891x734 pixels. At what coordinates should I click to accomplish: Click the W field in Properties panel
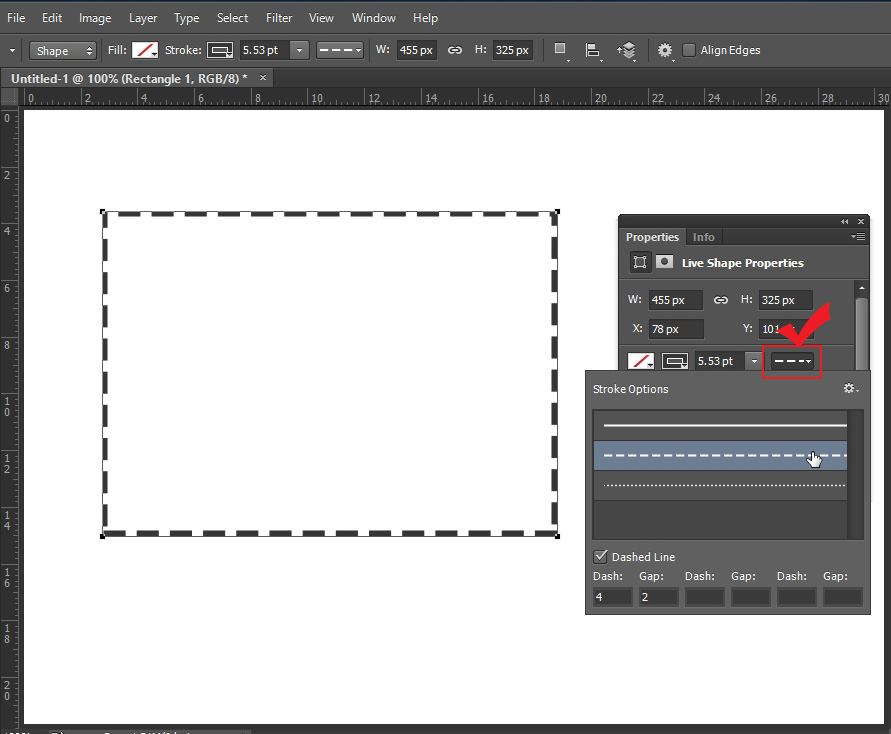pos(676,299)
